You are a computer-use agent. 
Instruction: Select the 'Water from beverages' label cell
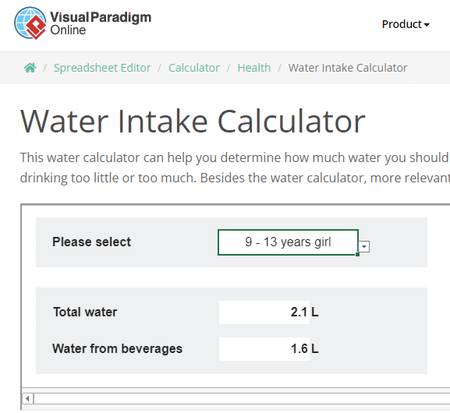(117, 349)
